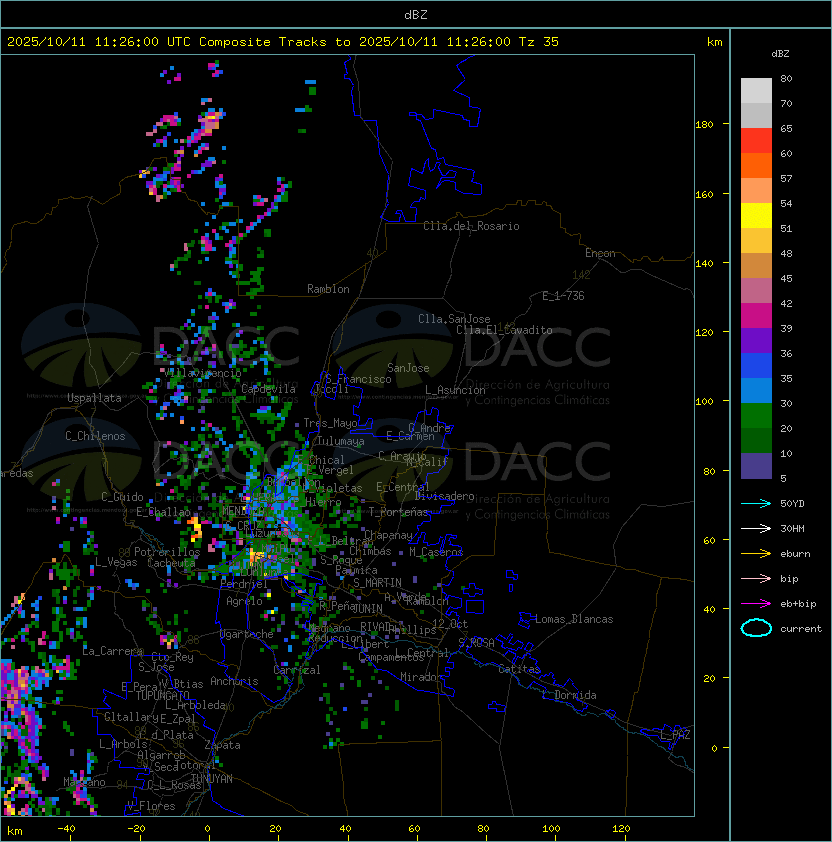
Task: Select the 'Clla.del_Rosario' map label
Action: [471, 226]
